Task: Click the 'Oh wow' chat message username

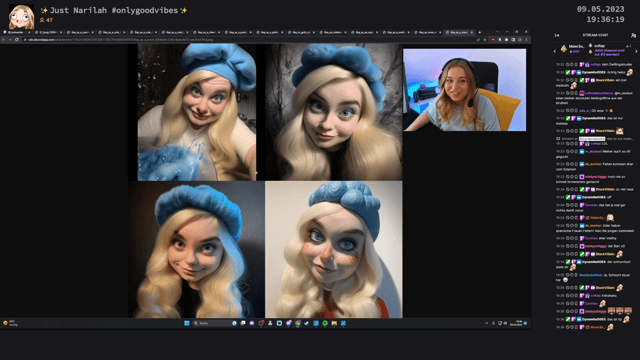Action: 584,110
